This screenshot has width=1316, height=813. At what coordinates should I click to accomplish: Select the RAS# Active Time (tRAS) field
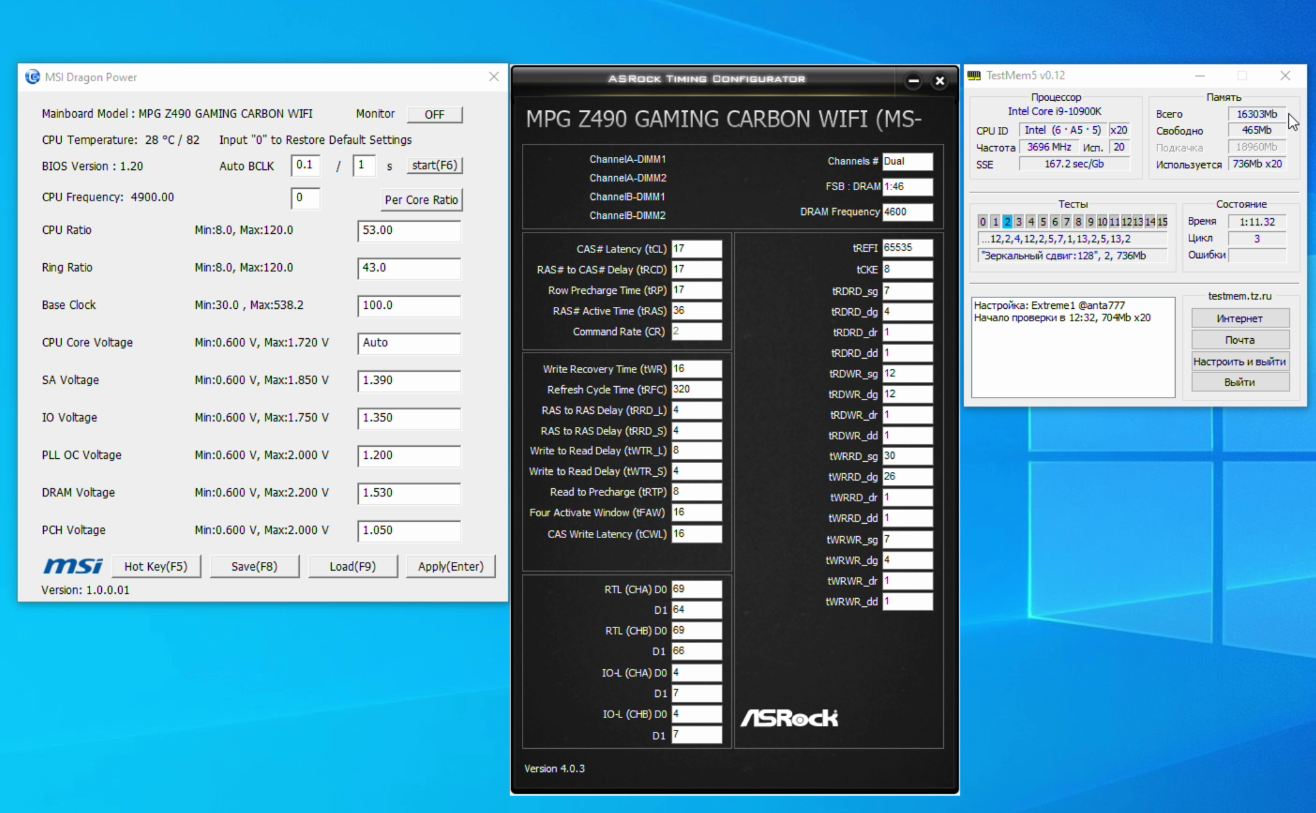[x=696, y=311]
